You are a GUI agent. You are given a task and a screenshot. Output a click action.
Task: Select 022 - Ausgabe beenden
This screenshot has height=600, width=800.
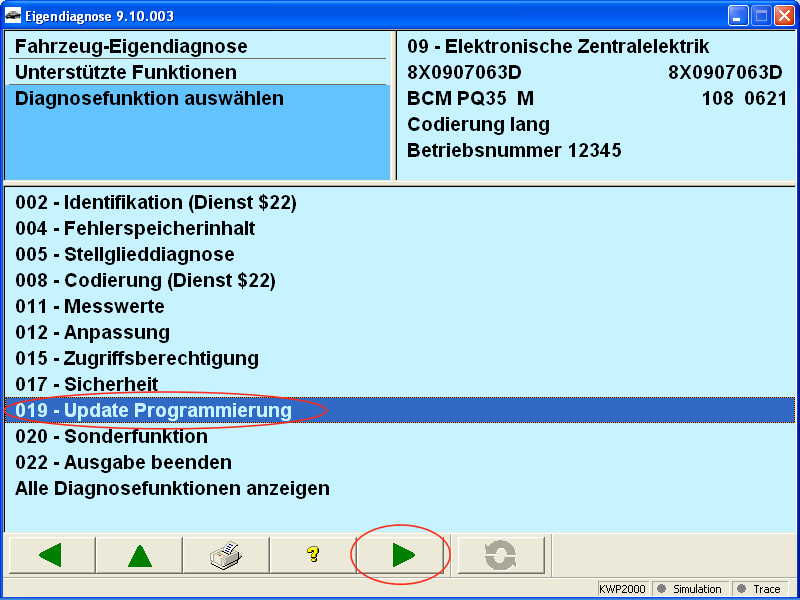pos(123,462)
